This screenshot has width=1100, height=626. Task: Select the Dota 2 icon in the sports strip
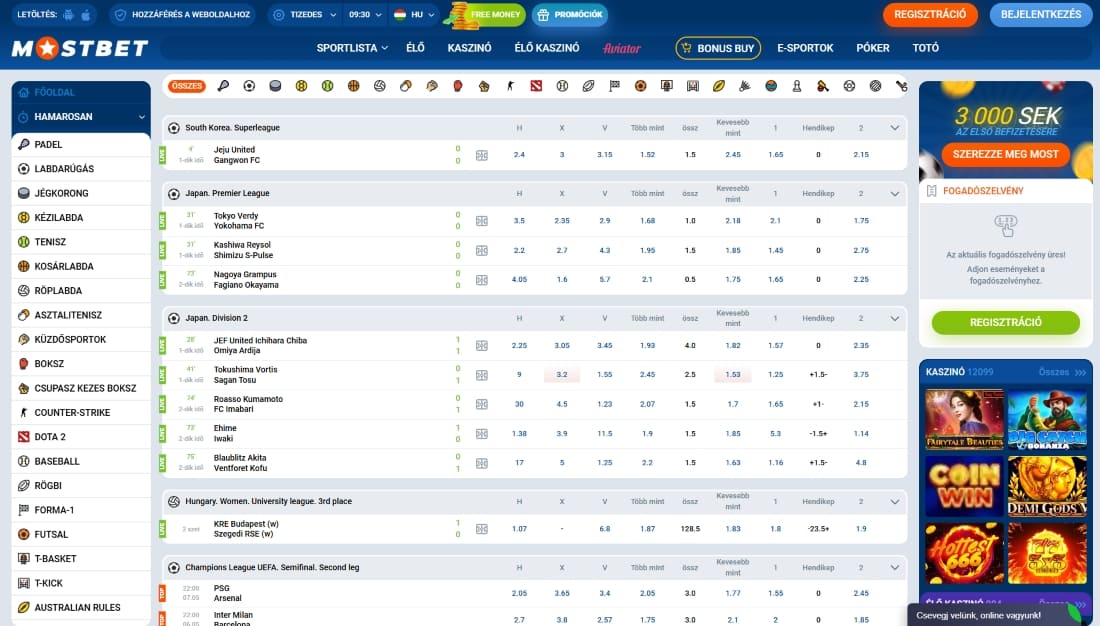tap(536, 86)
